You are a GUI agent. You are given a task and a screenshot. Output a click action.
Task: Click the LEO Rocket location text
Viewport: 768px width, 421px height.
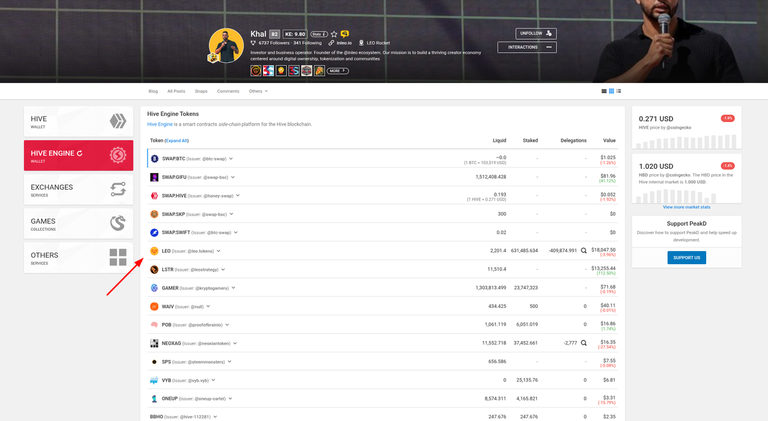click(378, 43)
